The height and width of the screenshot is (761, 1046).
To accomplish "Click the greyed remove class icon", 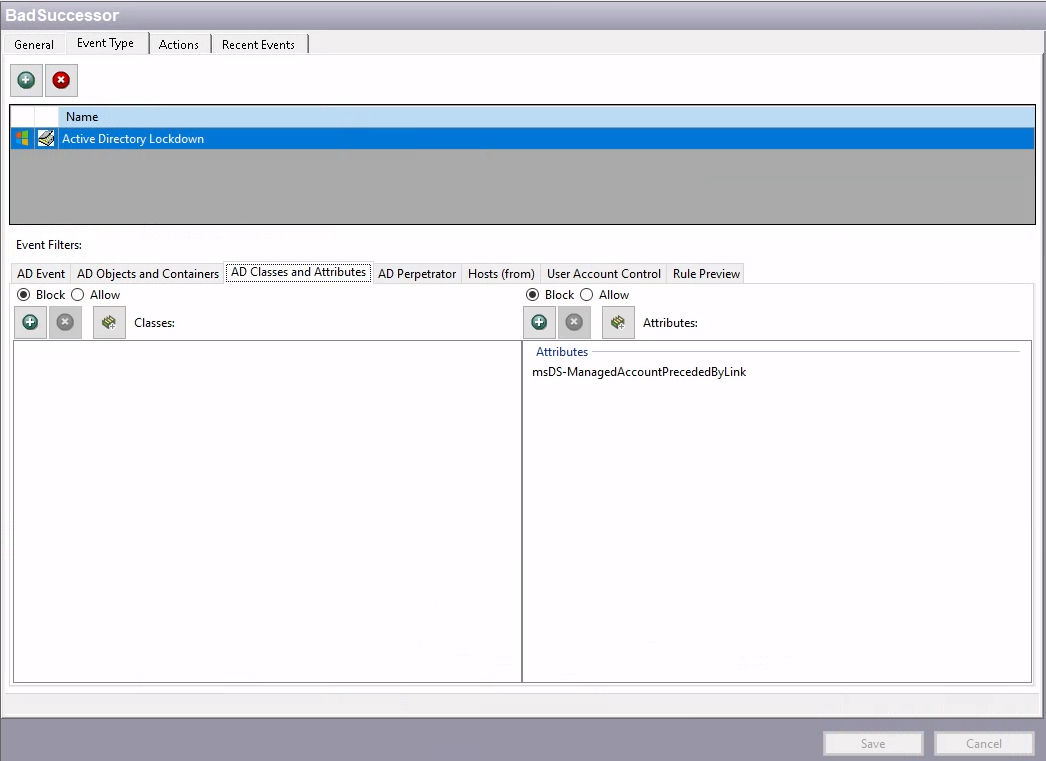I will pyautogui.click(x=65, y=322).
